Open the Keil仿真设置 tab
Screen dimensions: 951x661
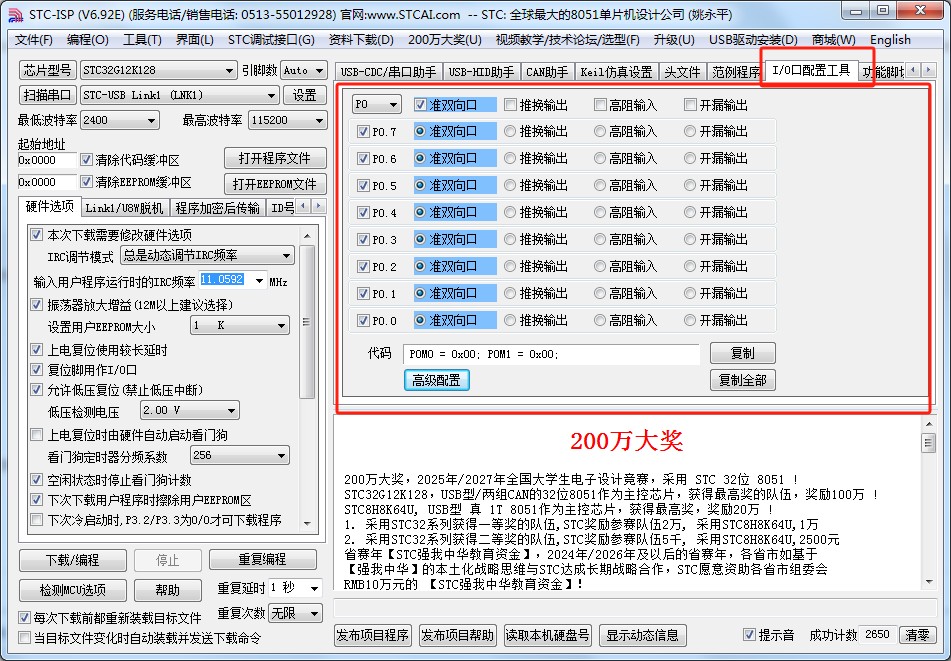(616, 72)
